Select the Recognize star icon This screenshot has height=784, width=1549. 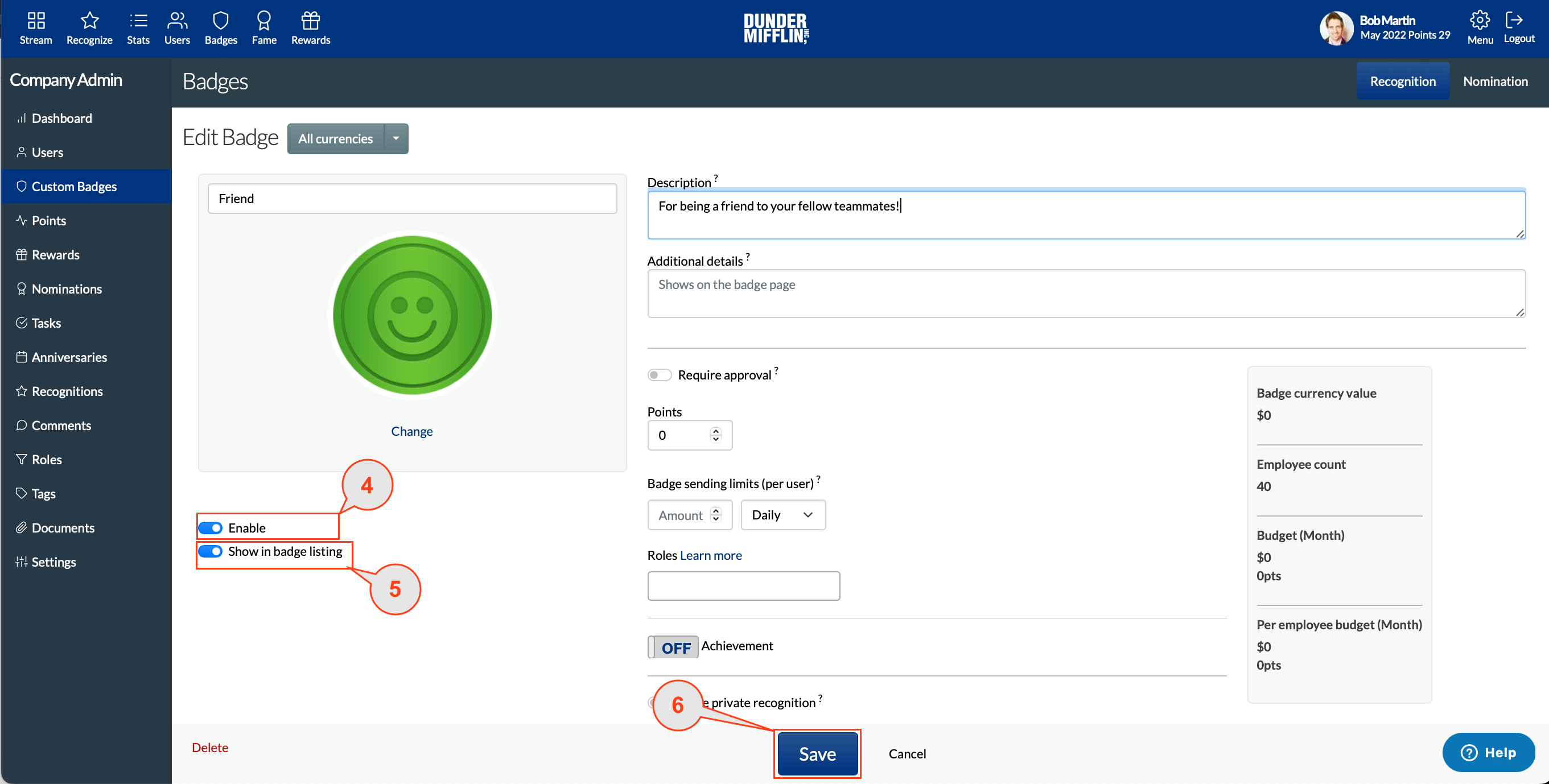pyautogui.click(x=89, y=27)
